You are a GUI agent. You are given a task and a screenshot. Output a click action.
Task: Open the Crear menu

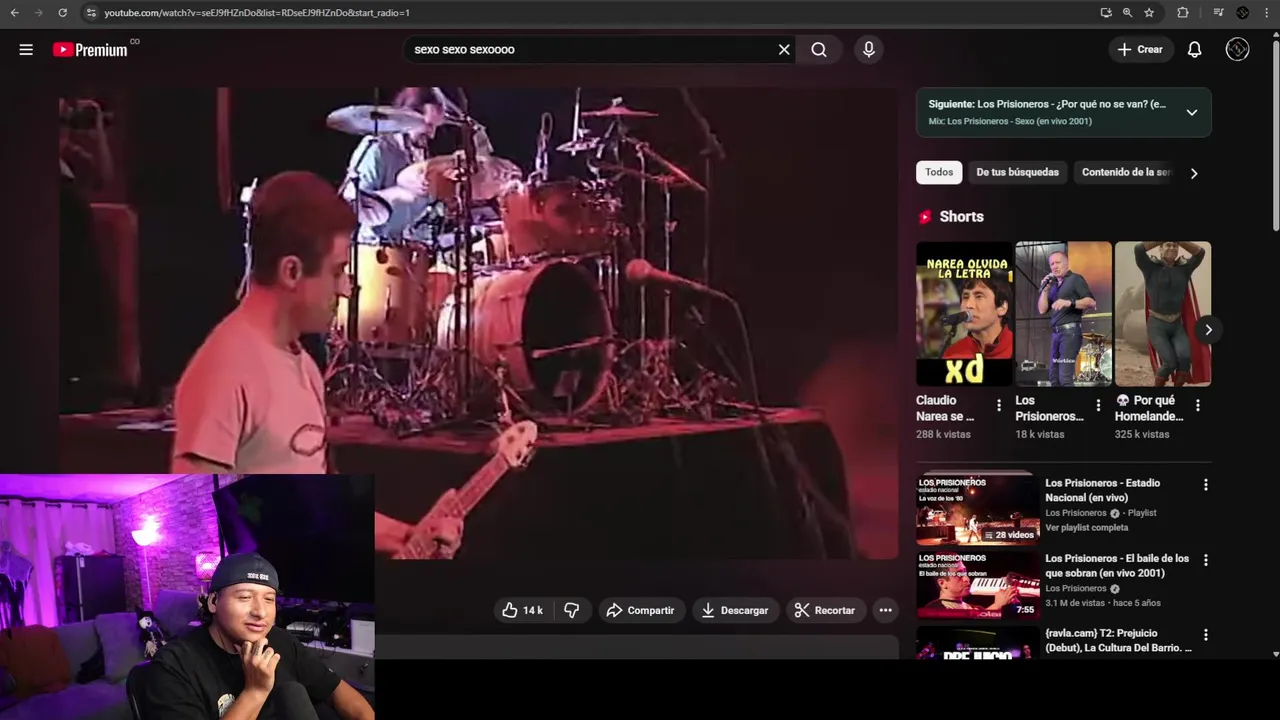tap(1140, 49)
